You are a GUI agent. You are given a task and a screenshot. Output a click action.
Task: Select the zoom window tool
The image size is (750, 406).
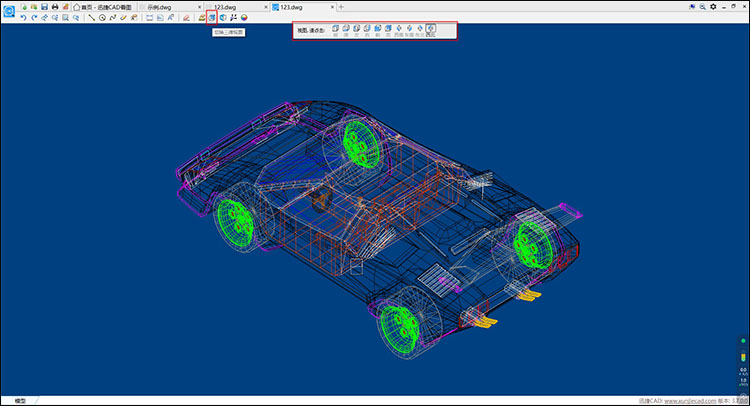pyautogui.click(x=55, y=18)
